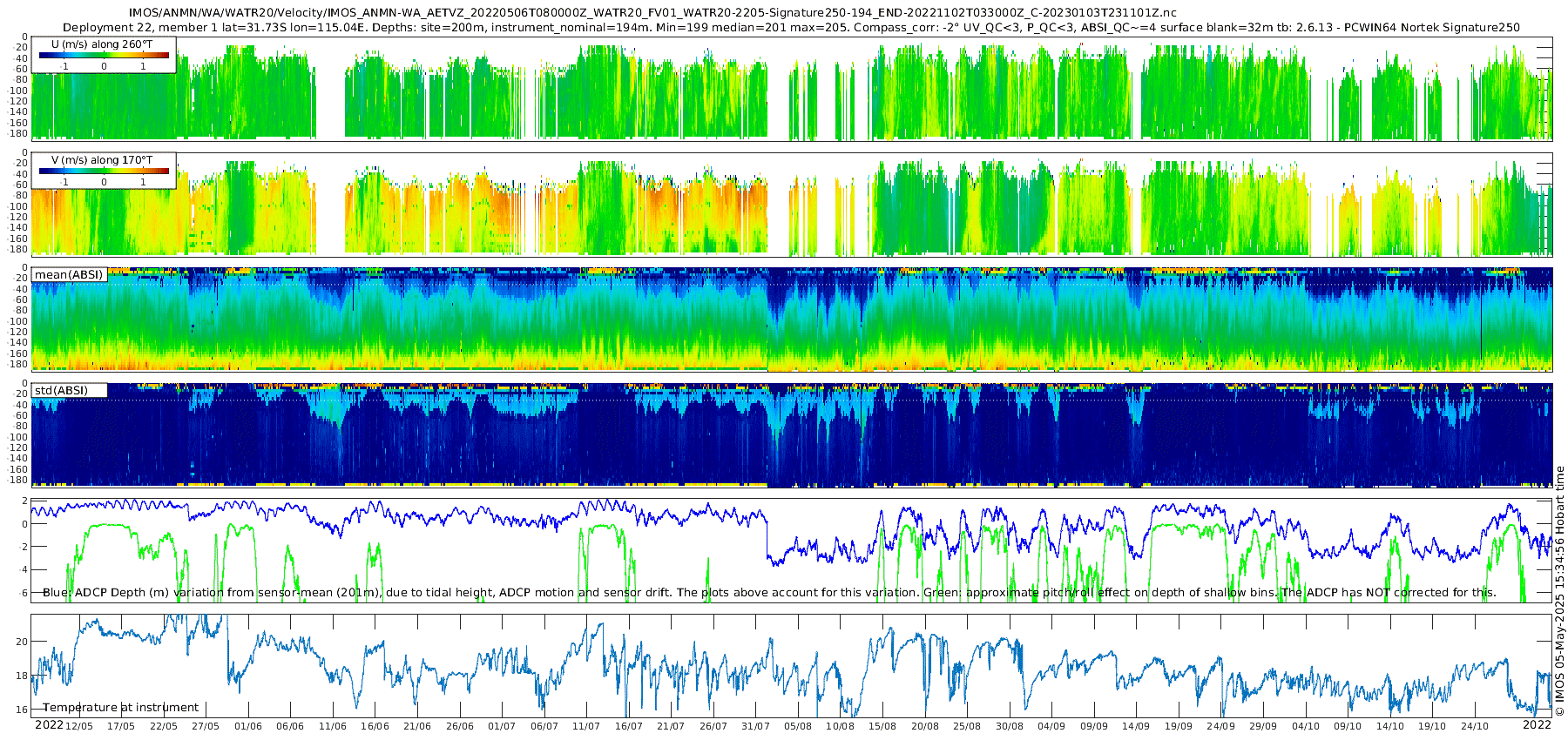Viewport: 1568px width, 740px height.
Task: Click the 31/07 date tick
Action: coord(755,726)
